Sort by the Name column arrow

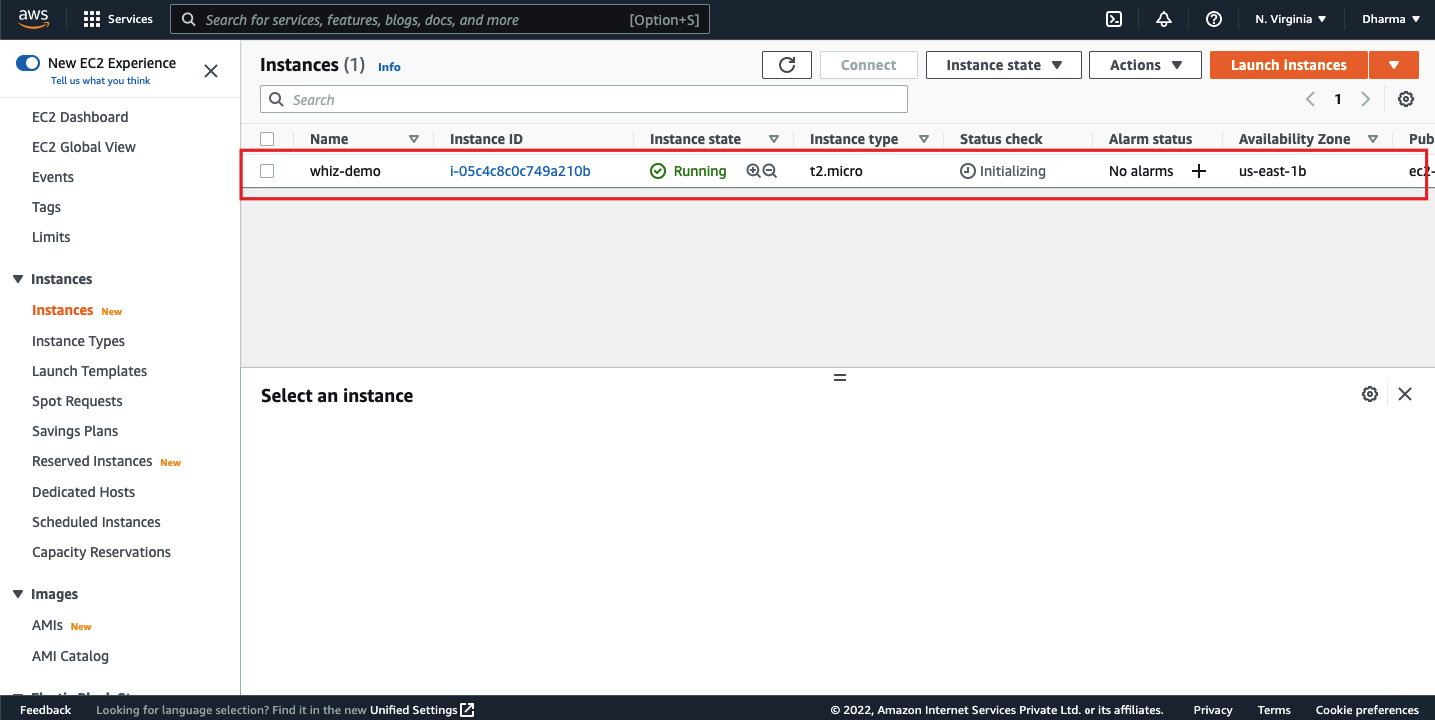click(x=414, y=139)
